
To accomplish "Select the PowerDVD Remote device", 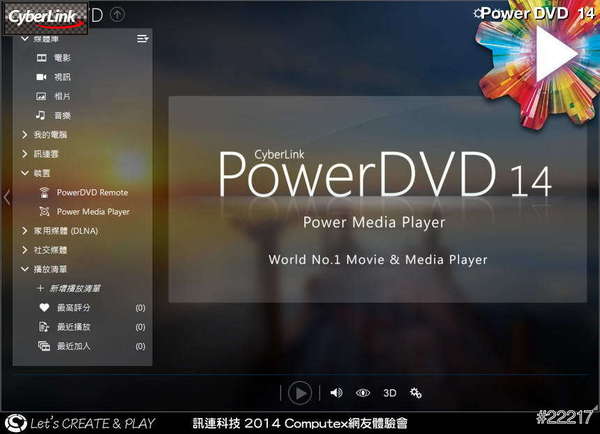I will [x=91, y=192].
